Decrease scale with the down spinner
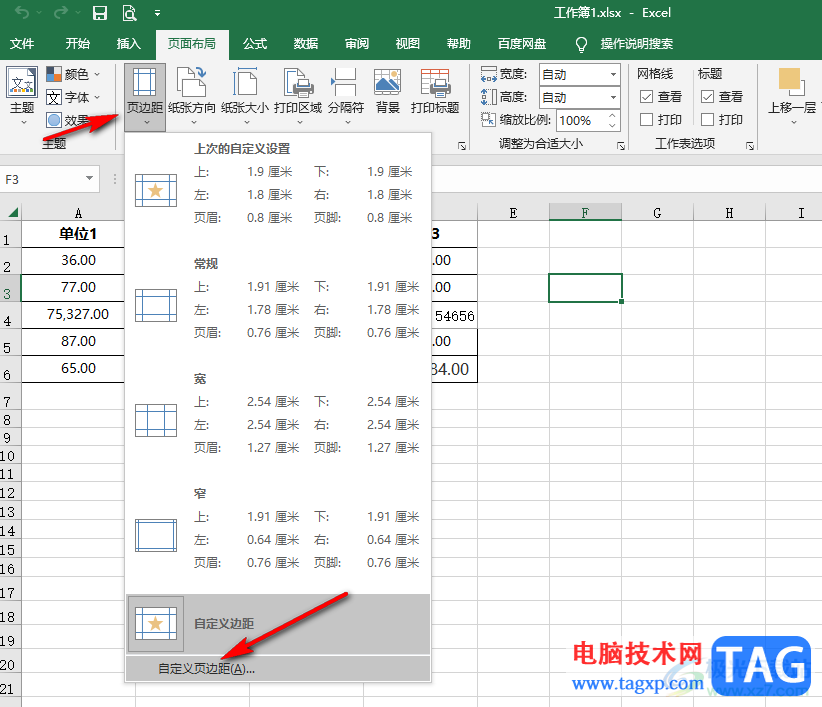The width and height of the screenshot is (822, 707). tap(612, 126)
